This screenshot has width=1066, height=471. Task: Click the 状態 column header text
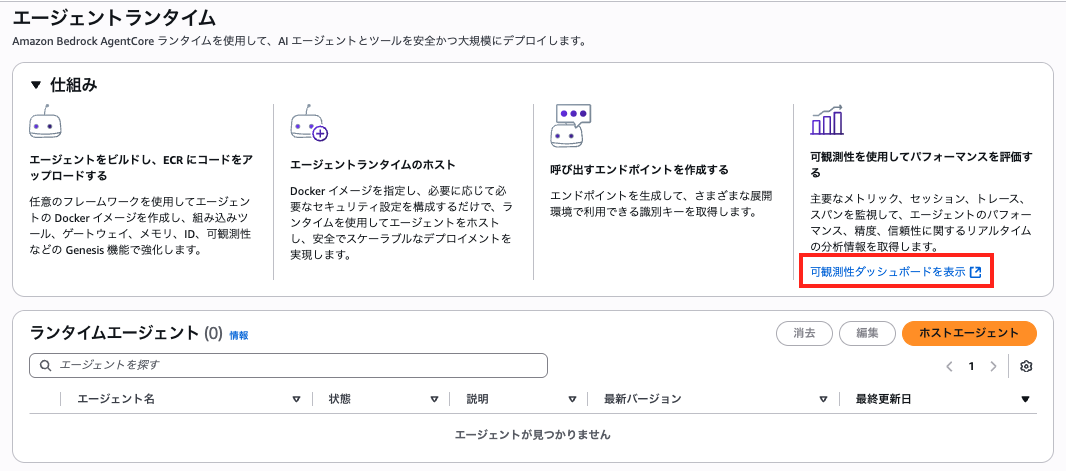(340, 399)
